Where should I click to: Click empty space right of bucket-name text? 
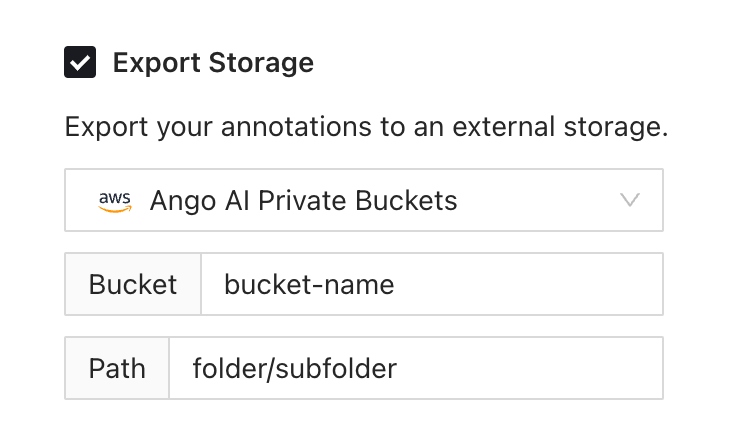[530, 284]
